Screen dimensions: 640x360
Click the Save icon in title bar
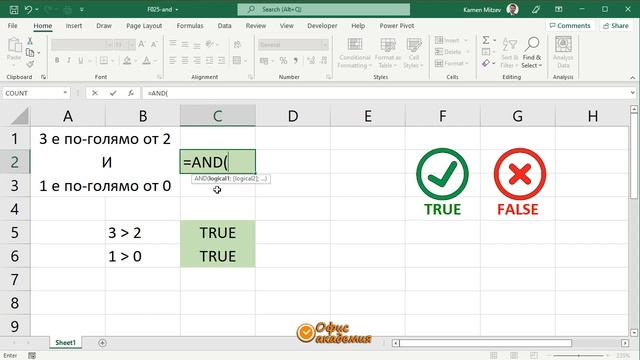pos(13,9)
